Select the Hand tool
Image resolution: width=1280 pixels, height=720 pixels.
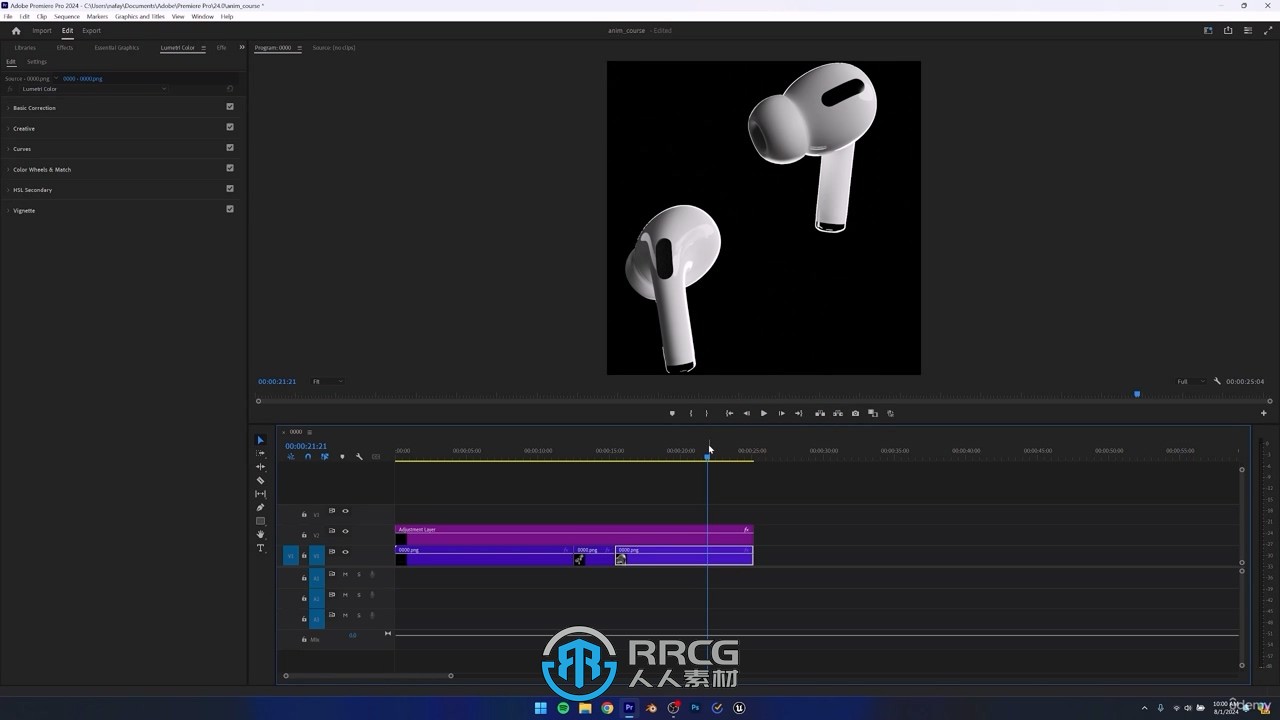coord(261,534)
